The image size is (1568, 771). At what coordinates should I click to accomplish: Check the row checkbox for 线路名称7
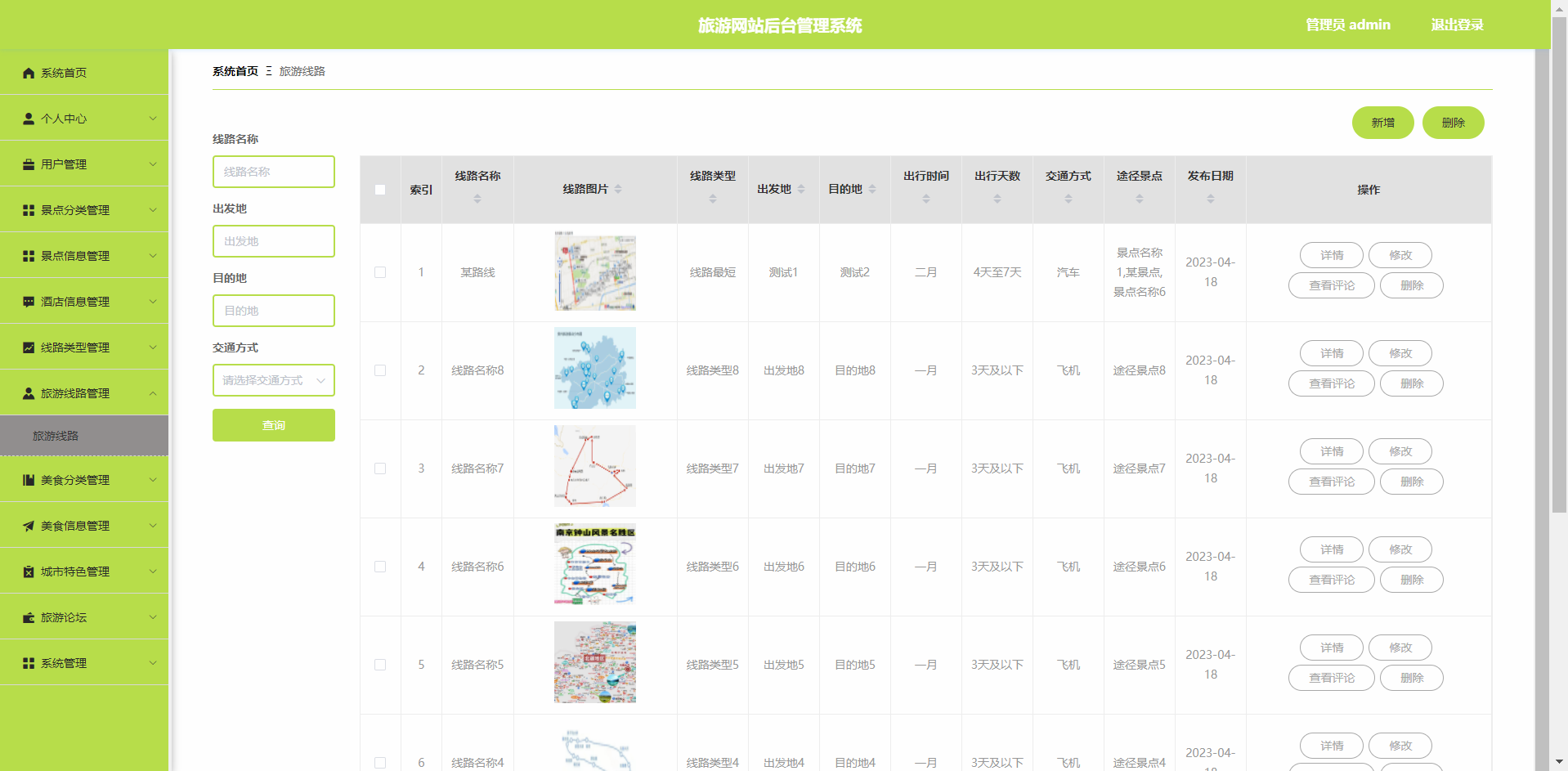tap(380, 468)
